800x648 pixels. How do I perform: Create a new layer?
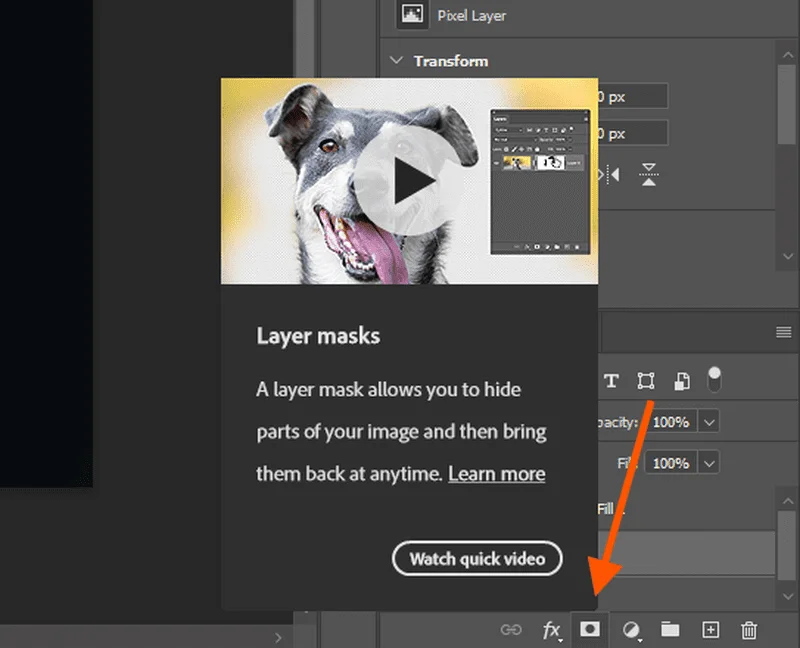tap(711, 630)
